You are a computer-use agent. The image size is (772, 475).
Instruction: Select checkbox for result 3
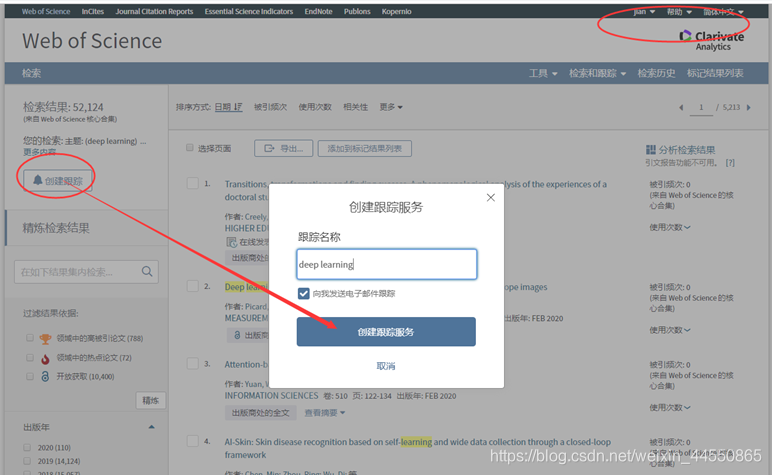coord(193,363)
